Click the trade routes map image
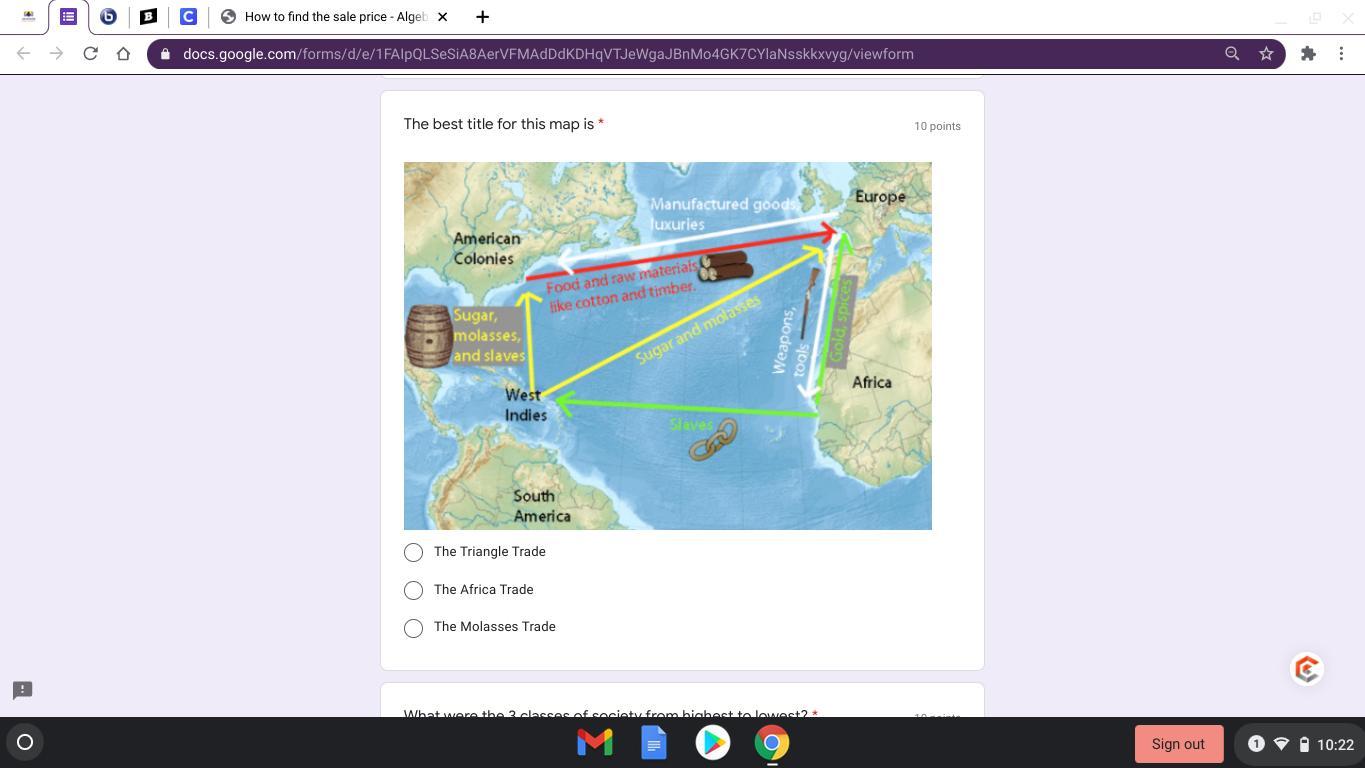The image size is (1365, 768). [x=668, y=346]
